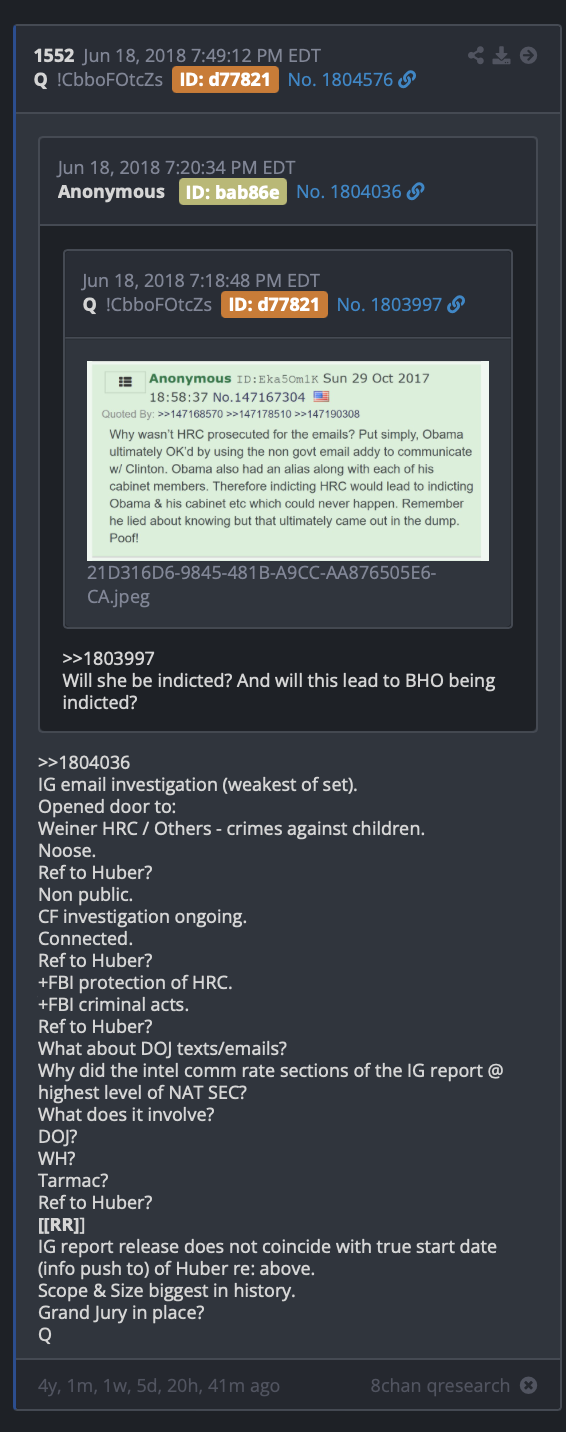Click ID: d77821 badge in nested quote
The height and width of the screenshot is (1432, 566).
(x=274, y=304)
